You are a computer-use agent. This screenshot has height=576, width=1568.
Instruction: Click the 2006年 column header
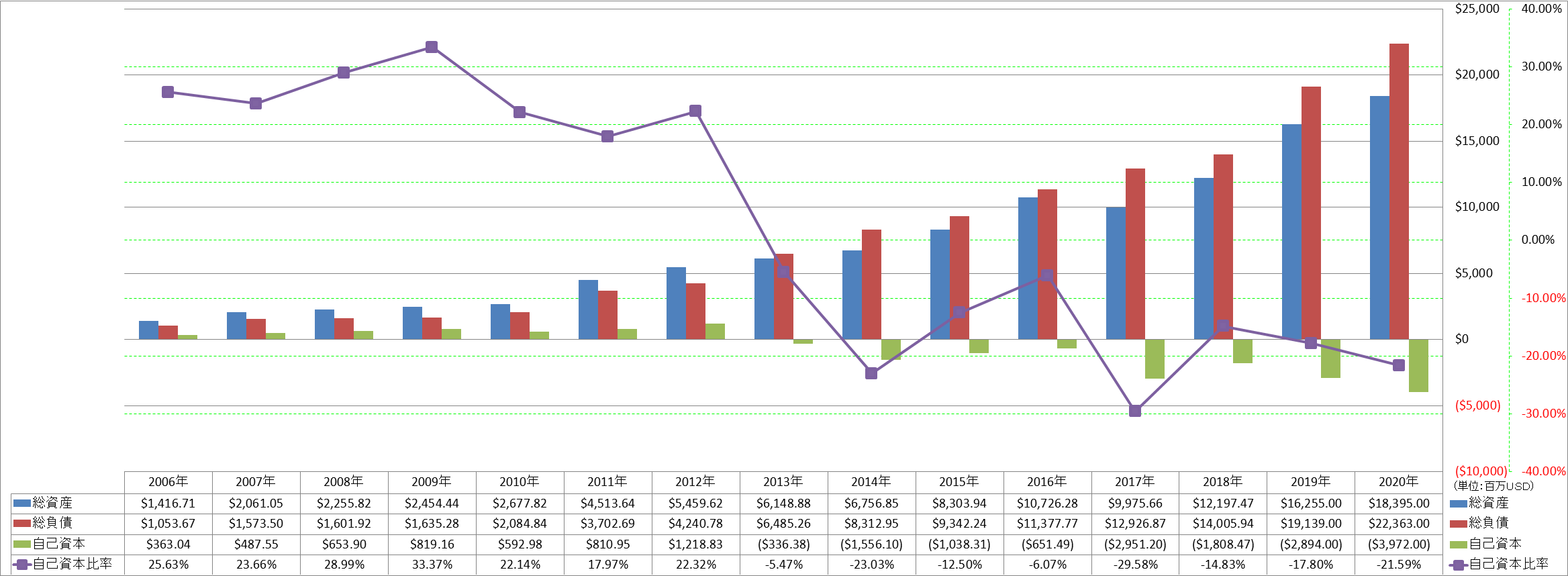(168, 482)
